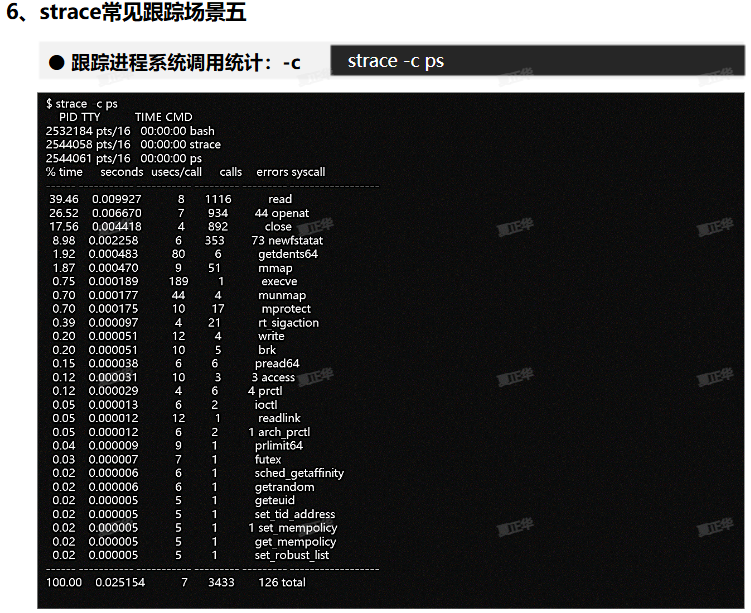Click the sched_getaffinity syscall name

(x=299, y=473)
